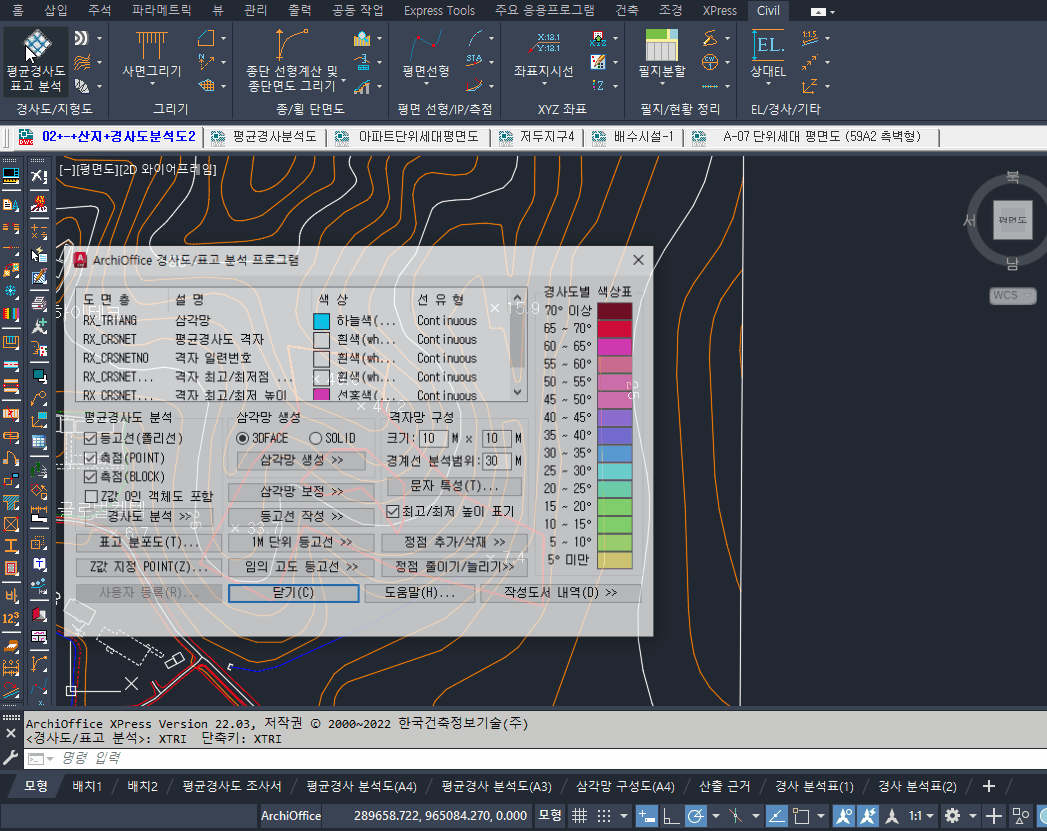The image size is (1047, 831).
Task: Uncheck the 등고선(폴리선) checkbox
Action: [92, 439]
